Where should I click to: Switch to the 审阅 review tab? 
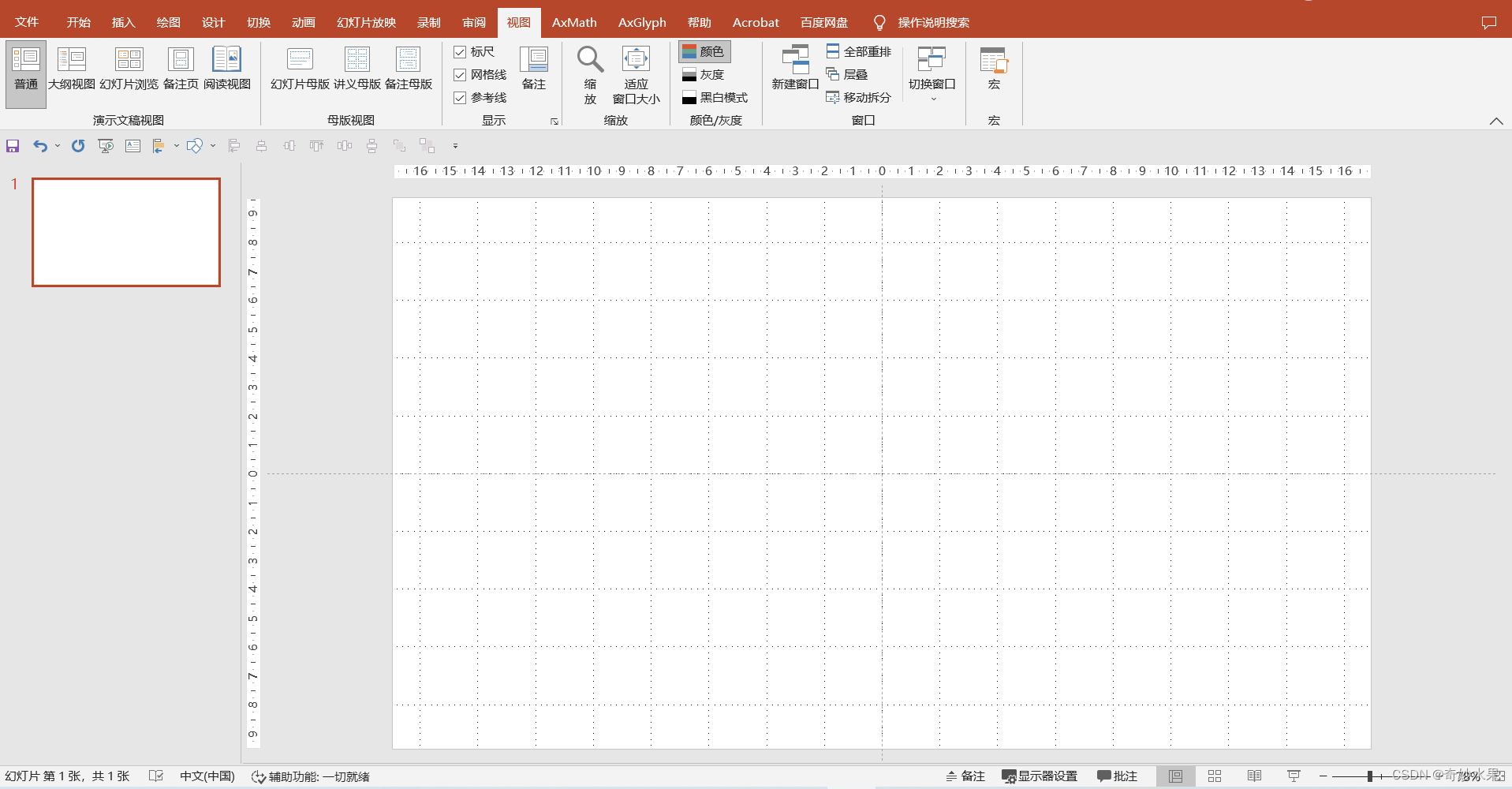(x=474, y=22)
